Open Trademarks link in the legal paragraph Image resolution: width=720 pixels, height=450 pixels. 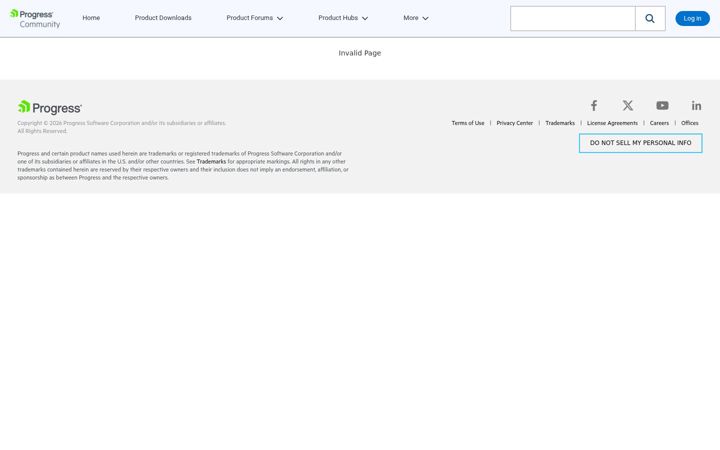(211, 162)
